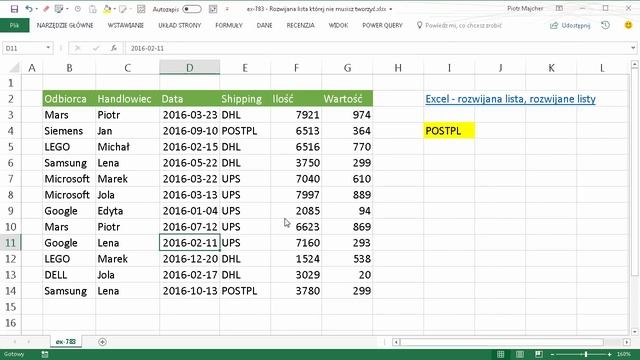
Task: Open the WSTAWIANIE ribbon tab
Action: (126, 25)
